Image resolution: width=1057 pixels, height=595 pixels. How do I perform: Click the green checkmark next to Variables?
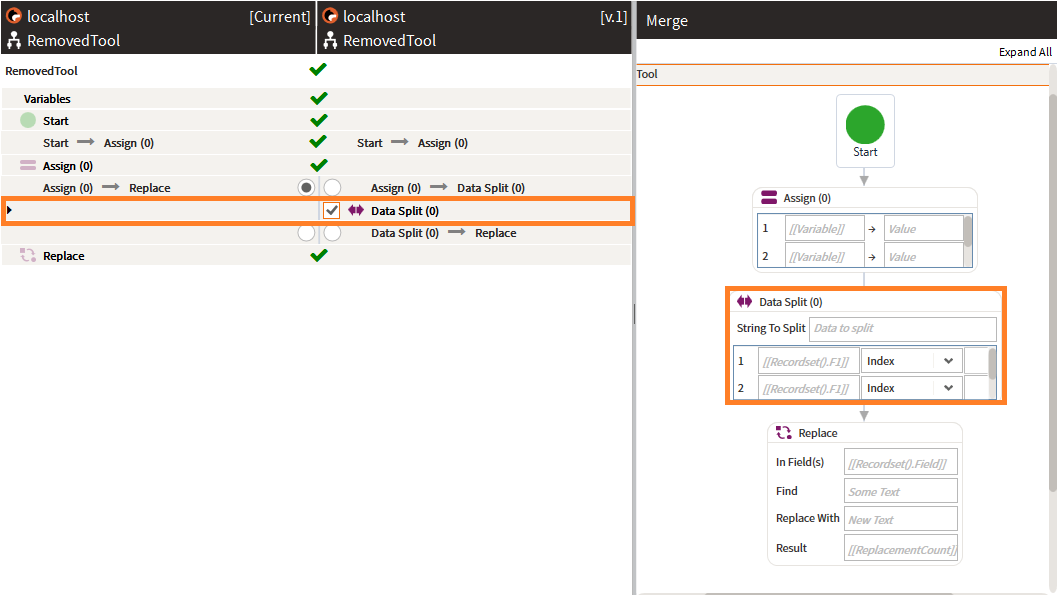318,98
